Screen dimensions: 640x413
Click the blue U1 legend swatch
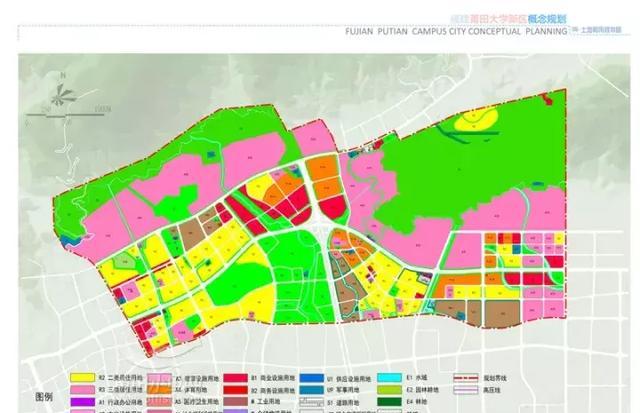312,378
